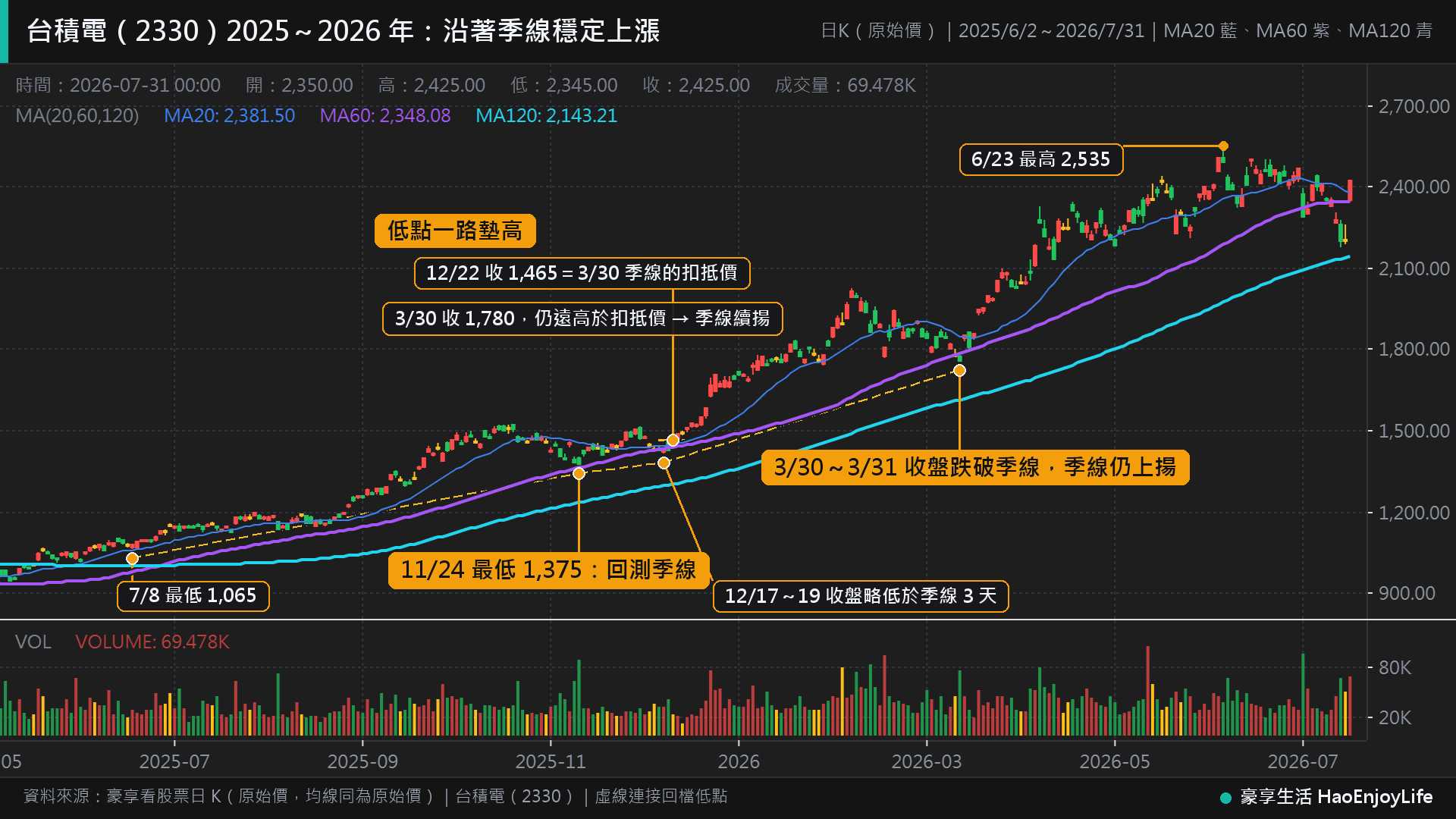Click the orange marker at the 7/8 low
The image size is (1456, 819).
(132, 559)
